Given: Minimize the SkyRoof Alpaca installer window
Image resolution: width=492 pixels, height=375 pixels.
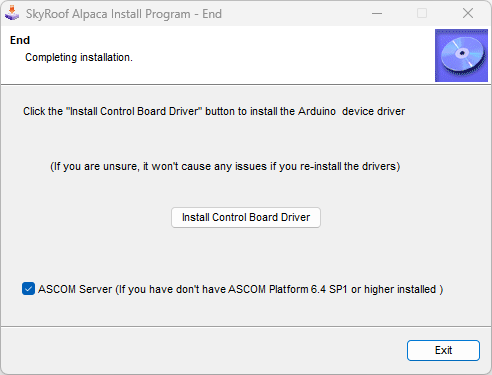Looking at the screenshot, I should click(377, 14).
